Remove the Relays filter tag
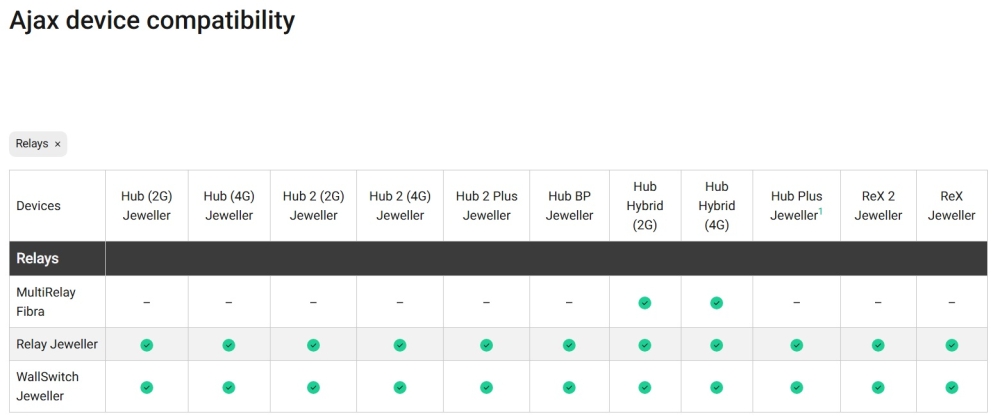Image resolution: width=1000 pixels, height=417 pixels. [x=57, y=144]
